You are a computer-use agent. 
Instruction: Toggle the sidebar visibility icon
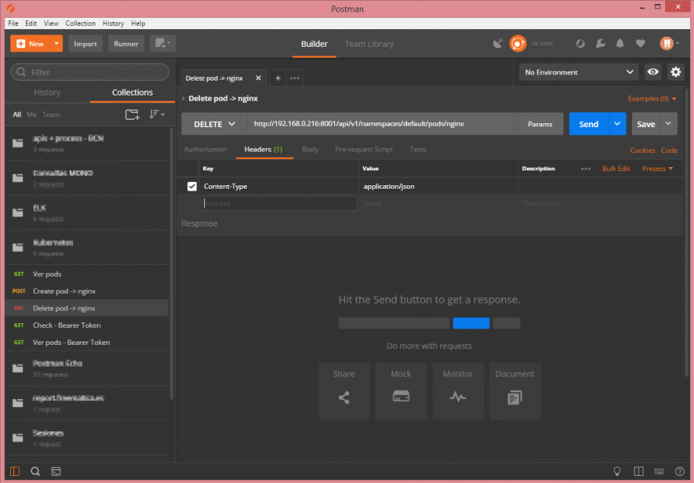[x=15, y=471]
